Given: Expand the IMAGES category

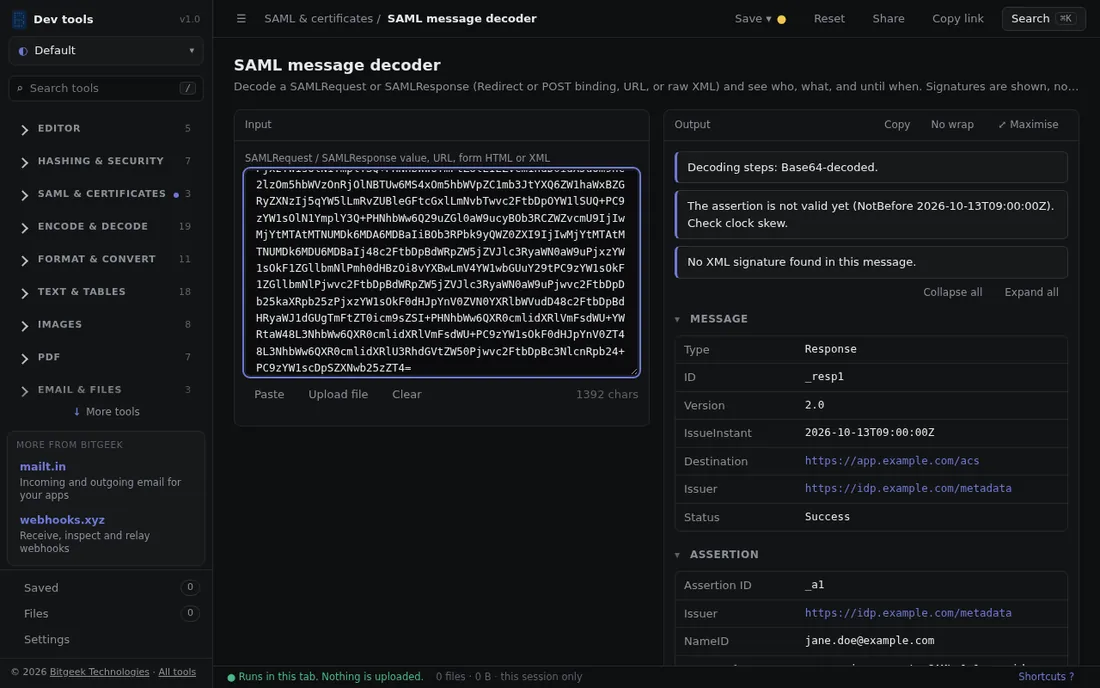Looking at the screenshot, I should click(106, 325).
